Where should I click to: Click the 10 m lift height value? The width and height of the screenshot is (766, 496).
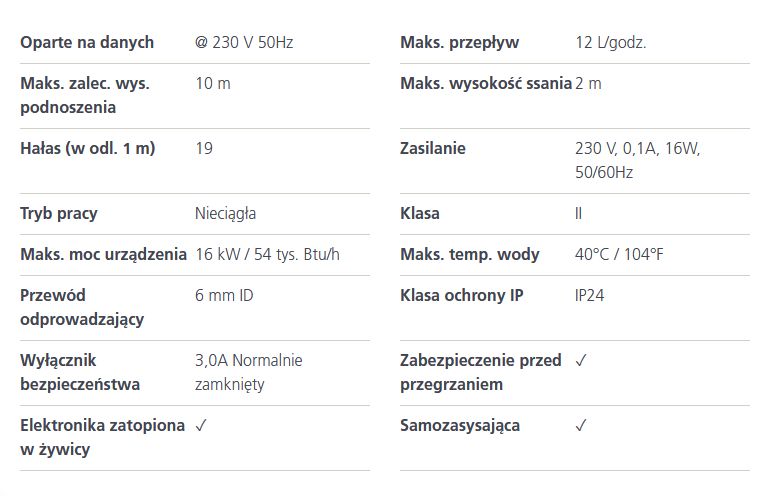[213, 84]
